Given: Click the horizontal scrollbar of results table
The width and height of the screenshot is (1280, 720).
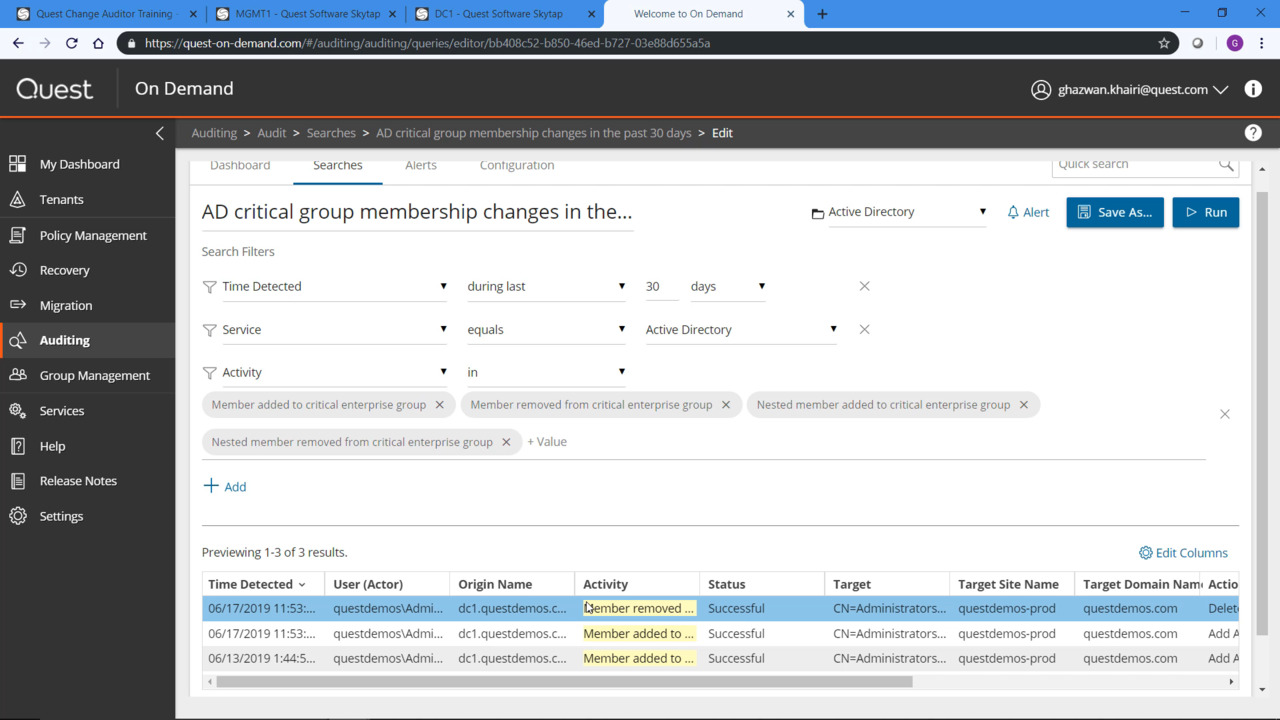Looking at the screenshot, I should point(564,682).
